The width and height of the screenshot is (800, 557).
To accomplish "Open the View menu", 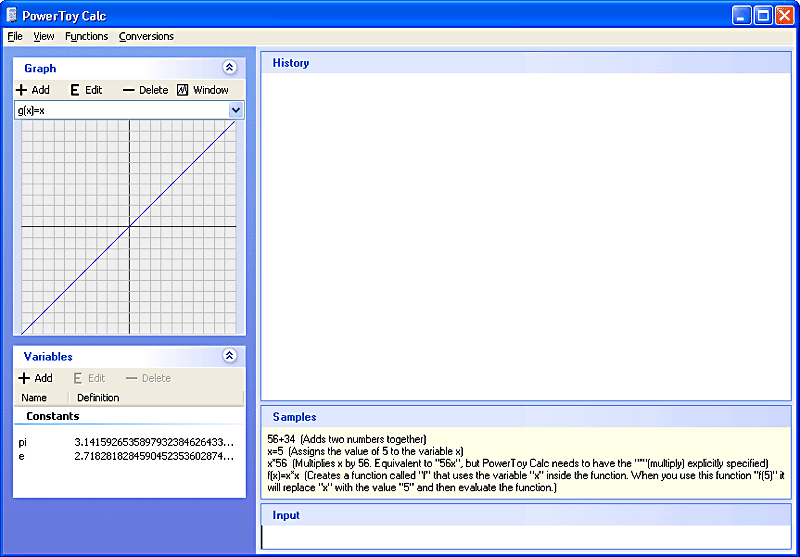I will pos(44,37).
